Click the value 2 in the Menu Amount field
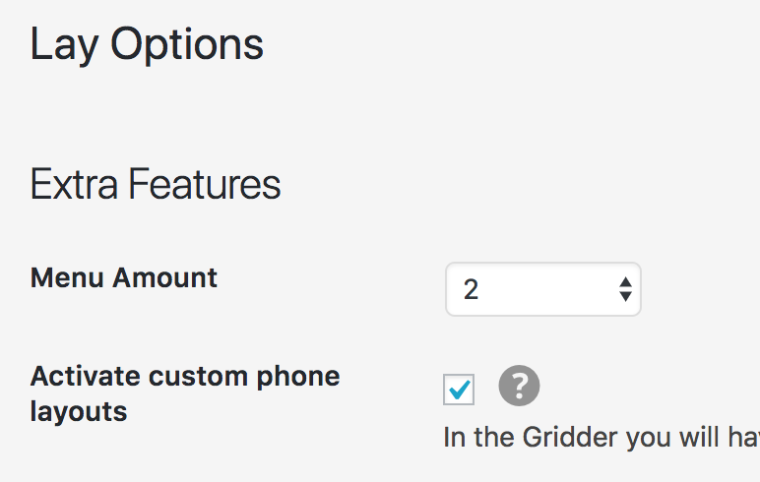The image size is (760, 482). pyautogui.click(x=471, y=290)
